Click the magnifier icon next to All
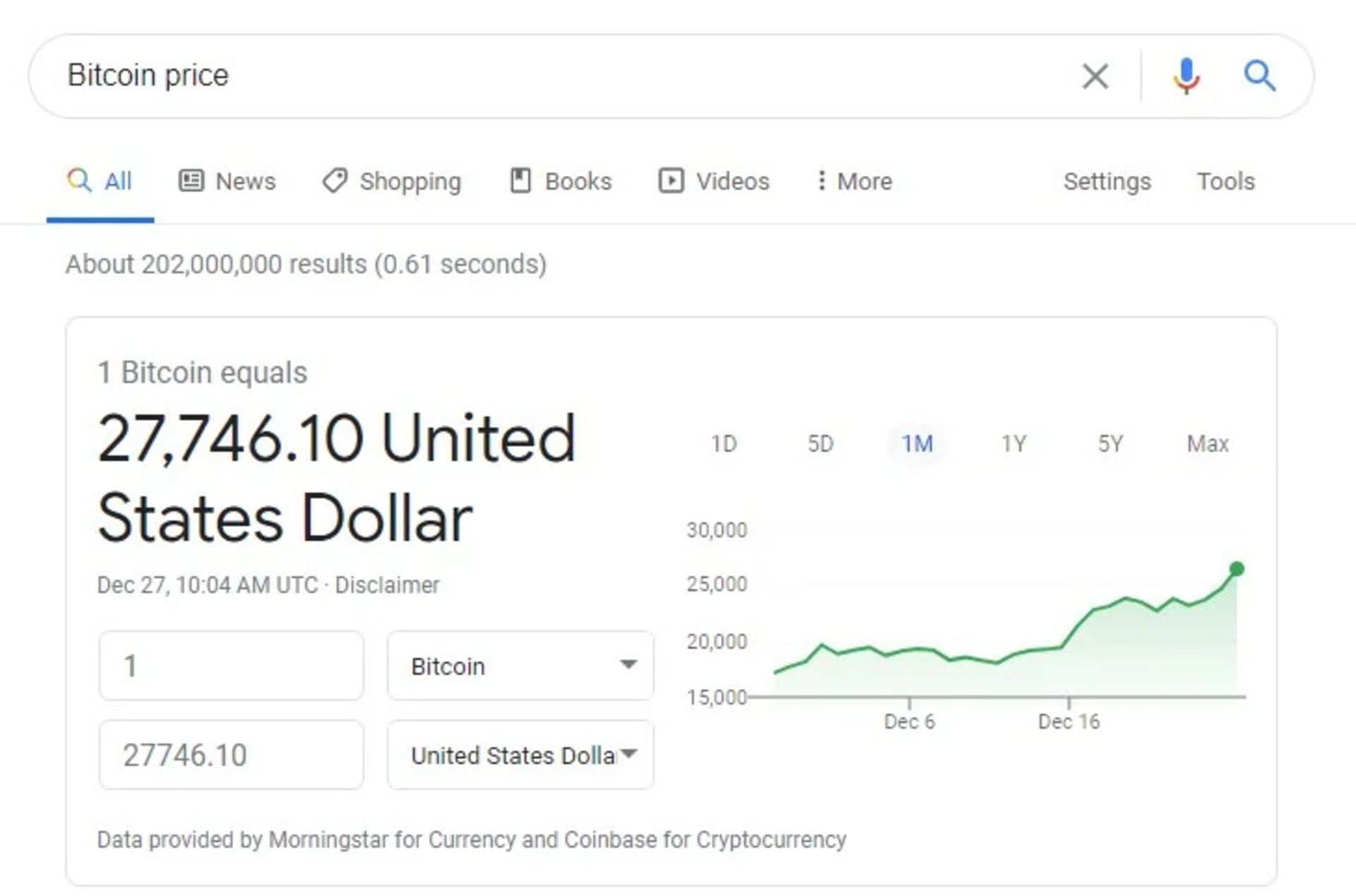 (80, 181)
